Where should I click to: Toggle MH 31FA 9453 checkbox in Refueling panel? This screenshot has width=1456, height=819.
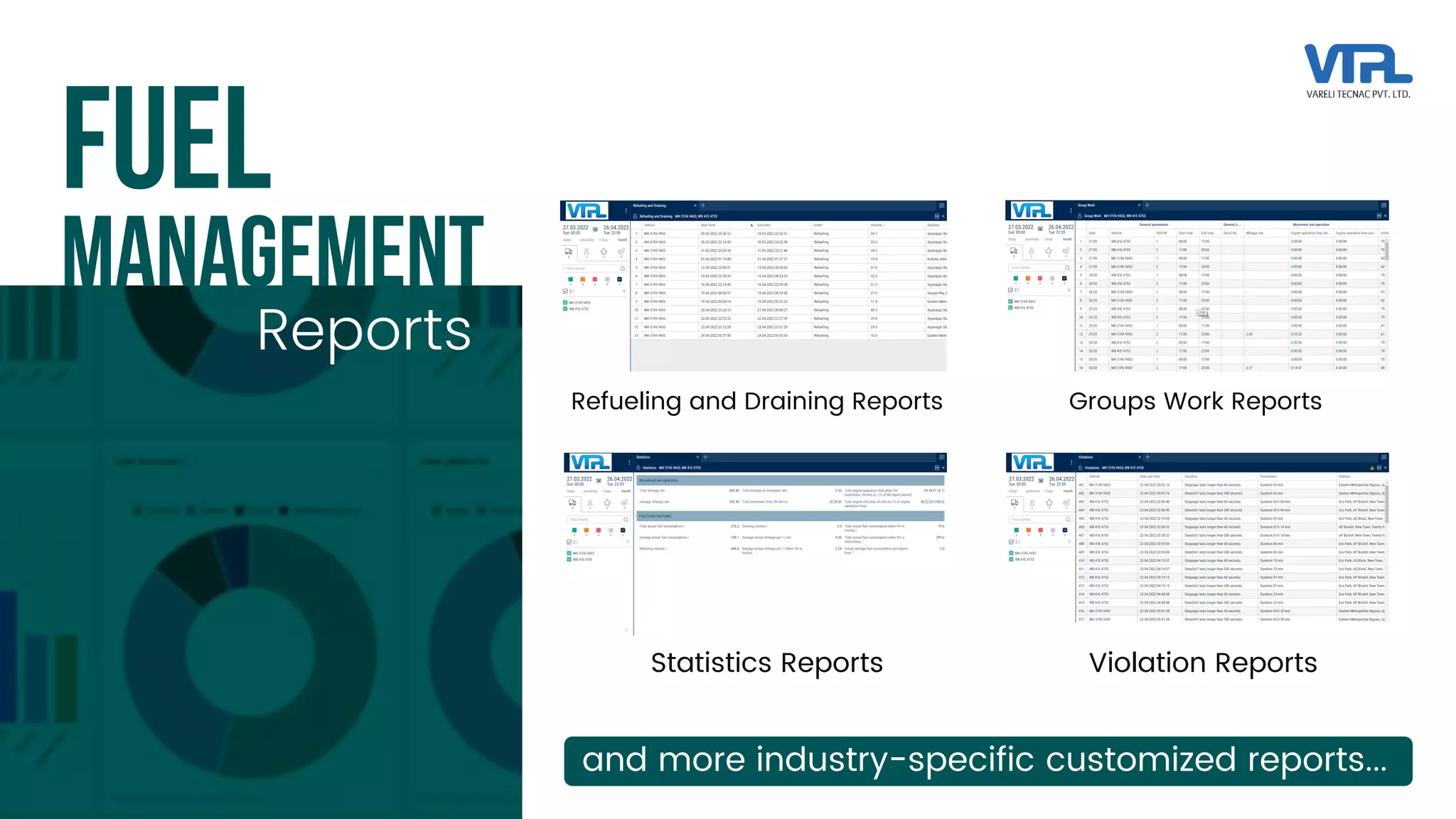(x=566, y=303)
